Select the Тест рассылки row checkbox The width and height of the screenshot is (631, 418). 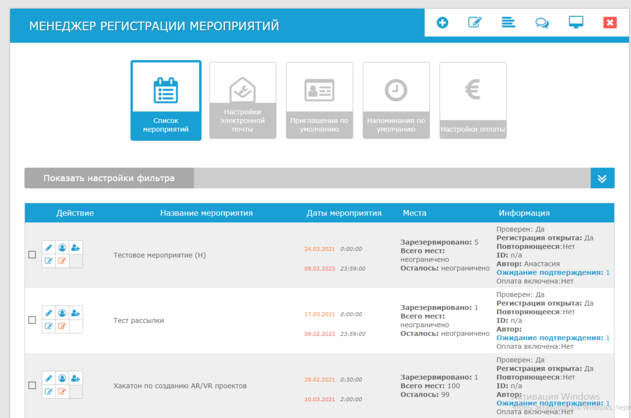click(32, 320)
